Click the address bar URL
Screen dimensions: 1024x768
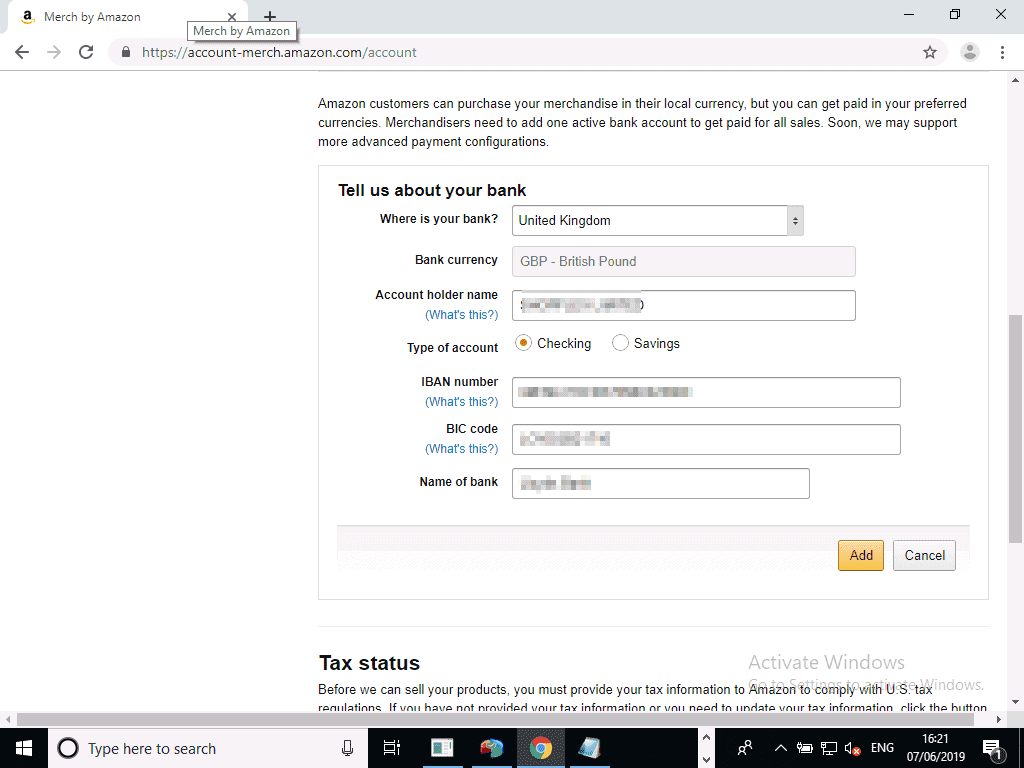click(279, 52)
